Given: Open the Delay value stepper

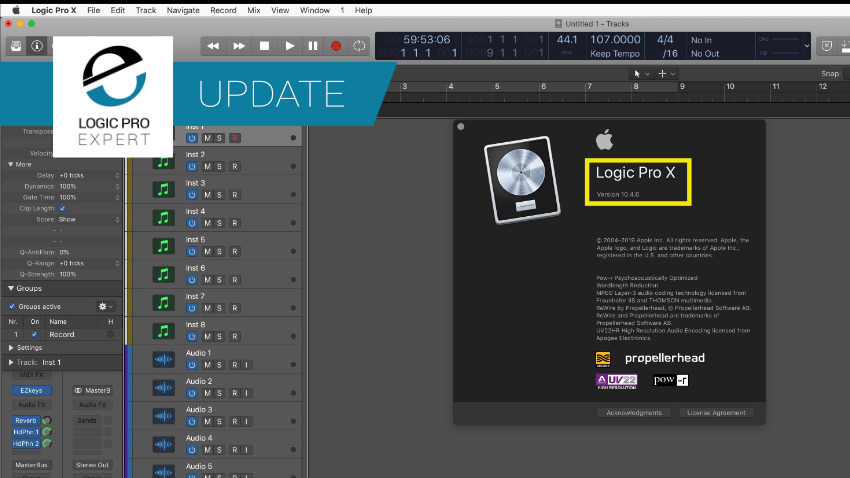Looking at the screenshot, I should pyautogui.click(x=117, y=176).
